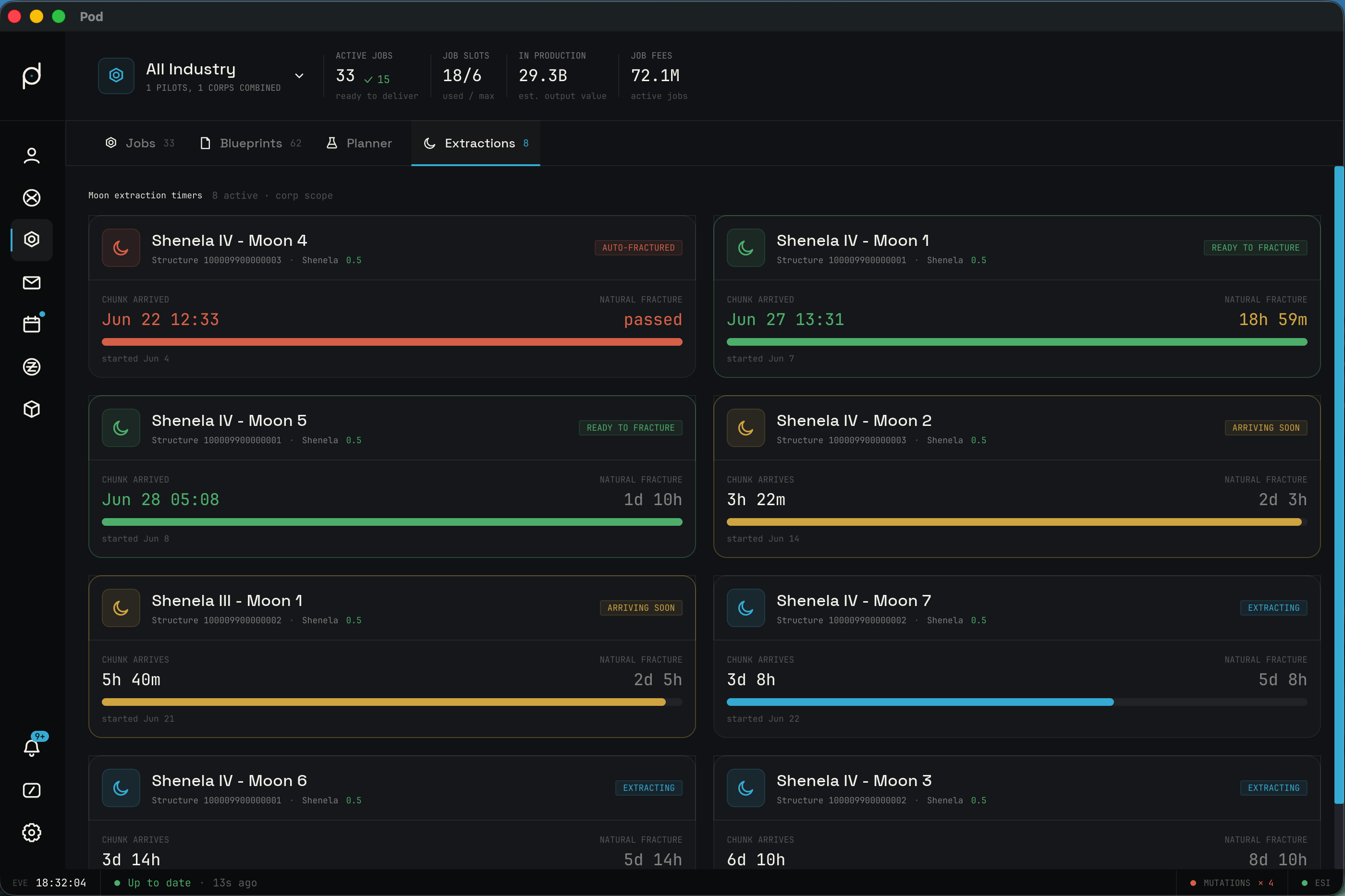Click Moon 3's EXTRACTING badge
The width and height of the screenshot is (1345, 896).
coord(1273,787)
